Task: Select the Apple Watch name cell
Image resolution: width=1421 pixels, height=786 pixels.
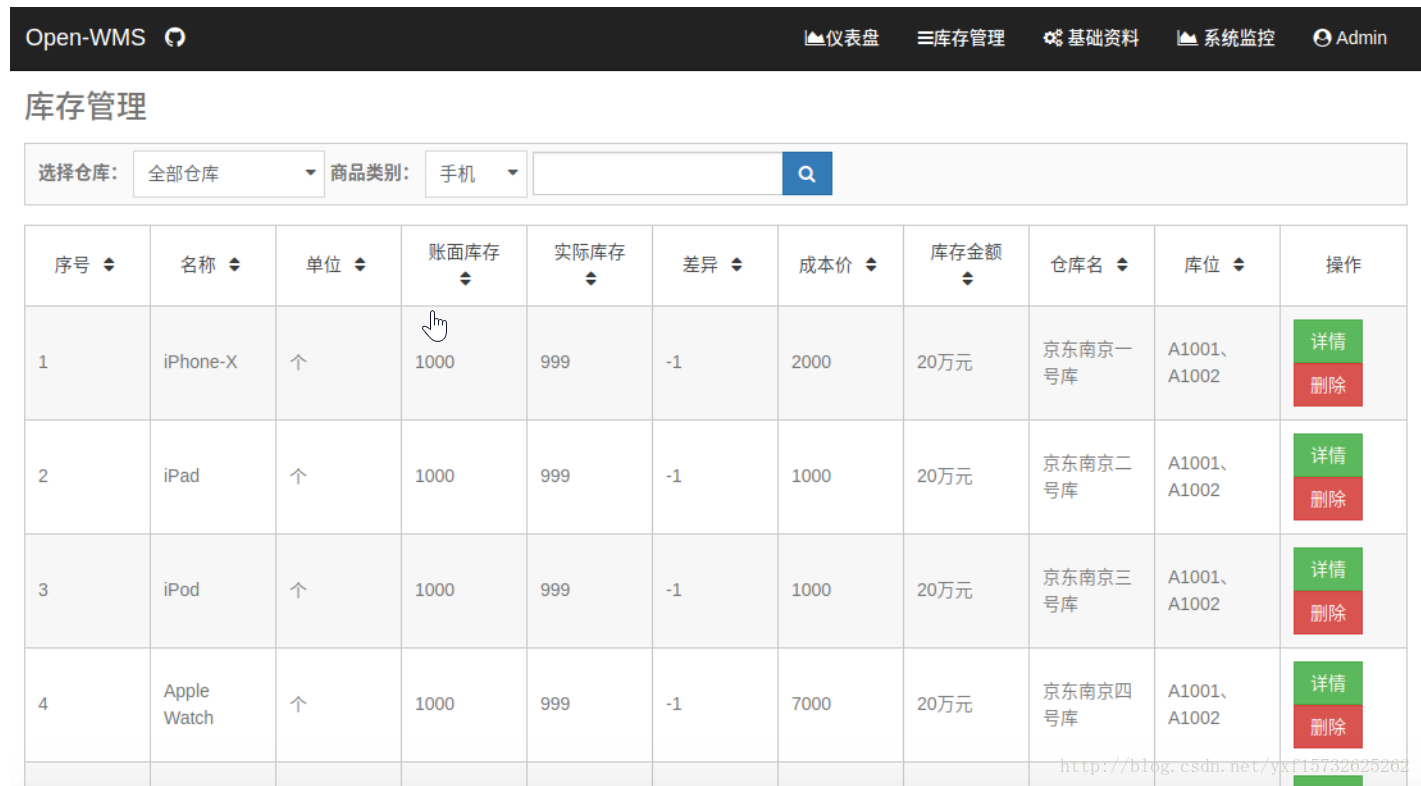Action: click(213, 705)
